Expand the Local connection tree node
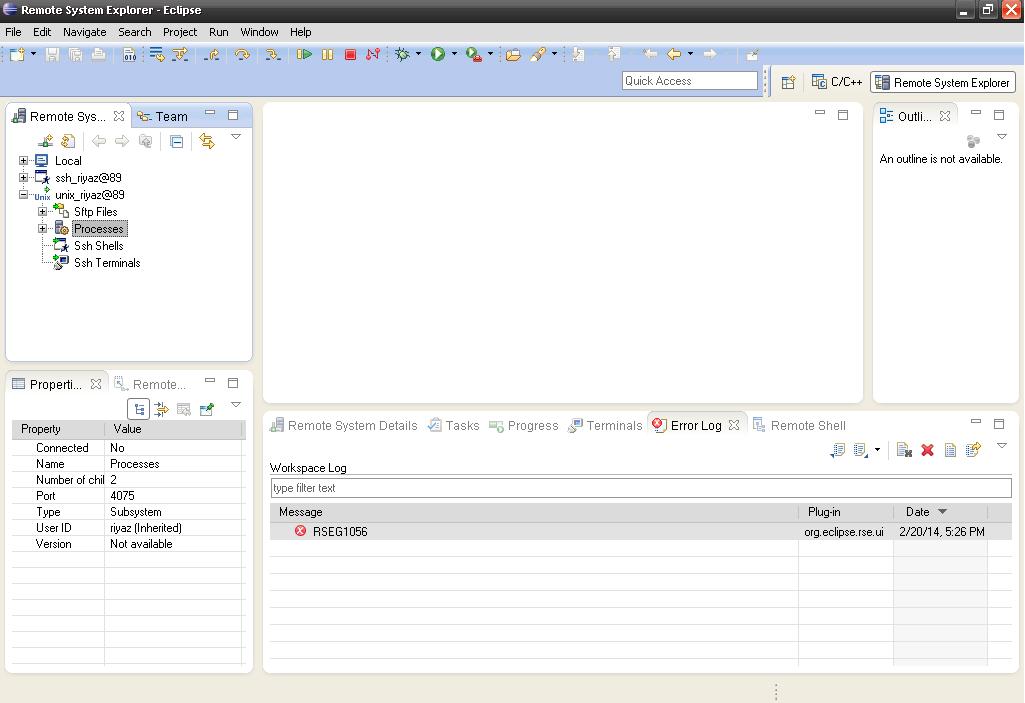1025x703 pixels. pos(24,161)
